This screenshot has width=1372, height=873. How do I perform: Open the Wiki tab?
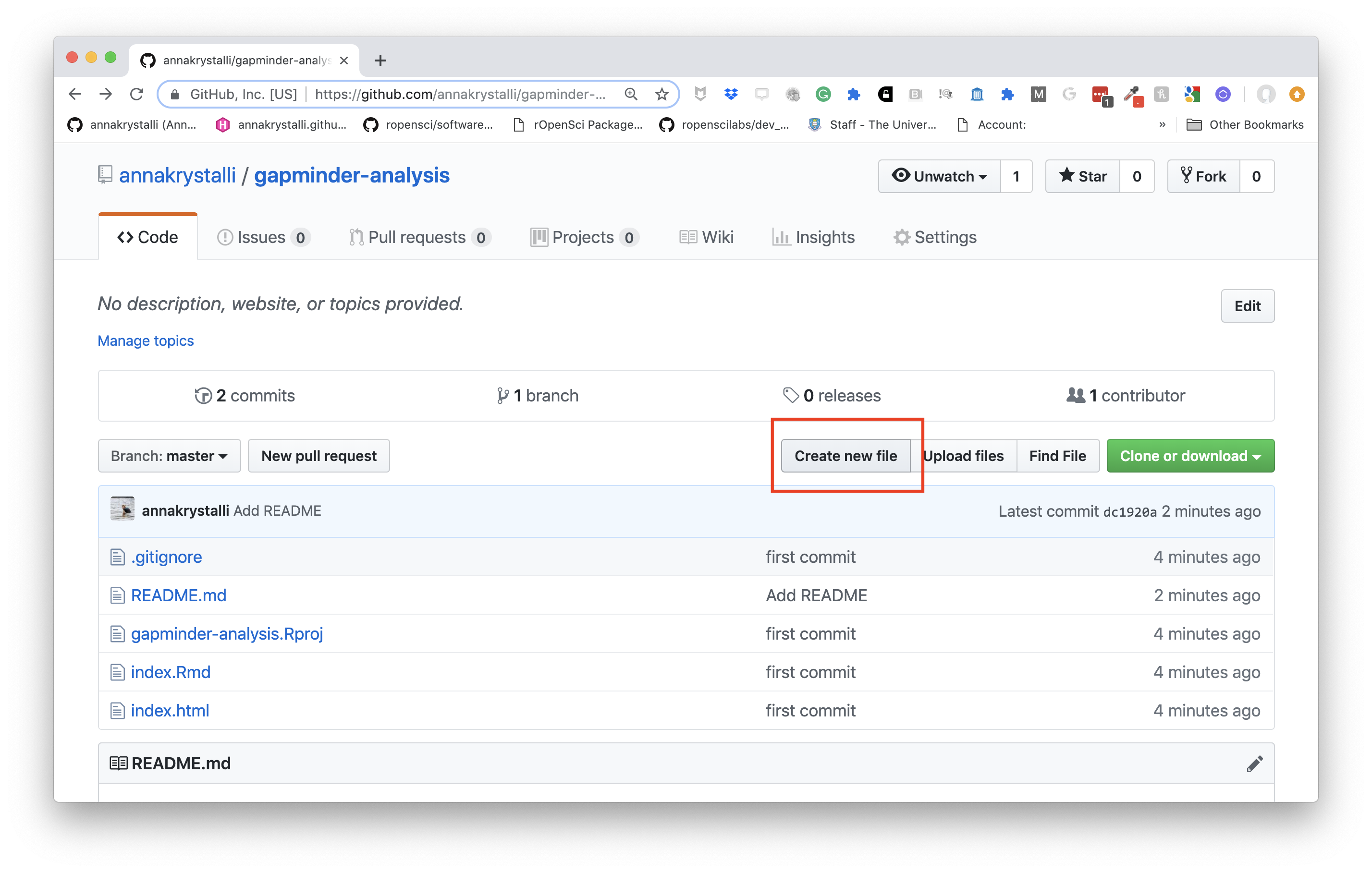707,237
